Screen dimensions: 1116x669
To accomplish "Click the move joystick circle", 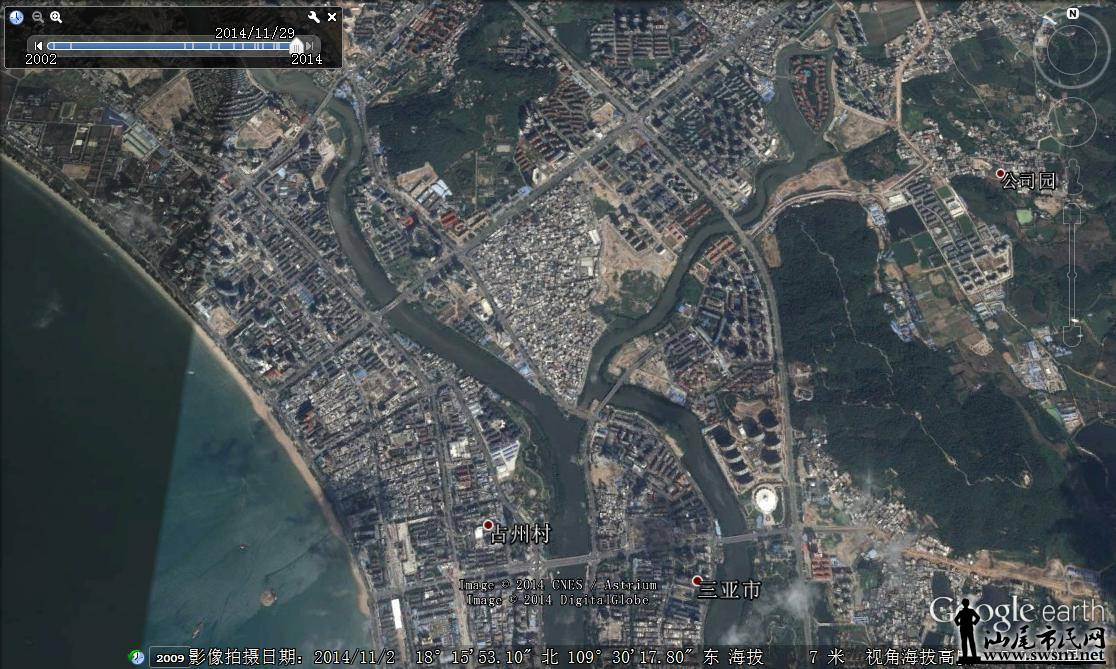I will tap(1072, 122).
